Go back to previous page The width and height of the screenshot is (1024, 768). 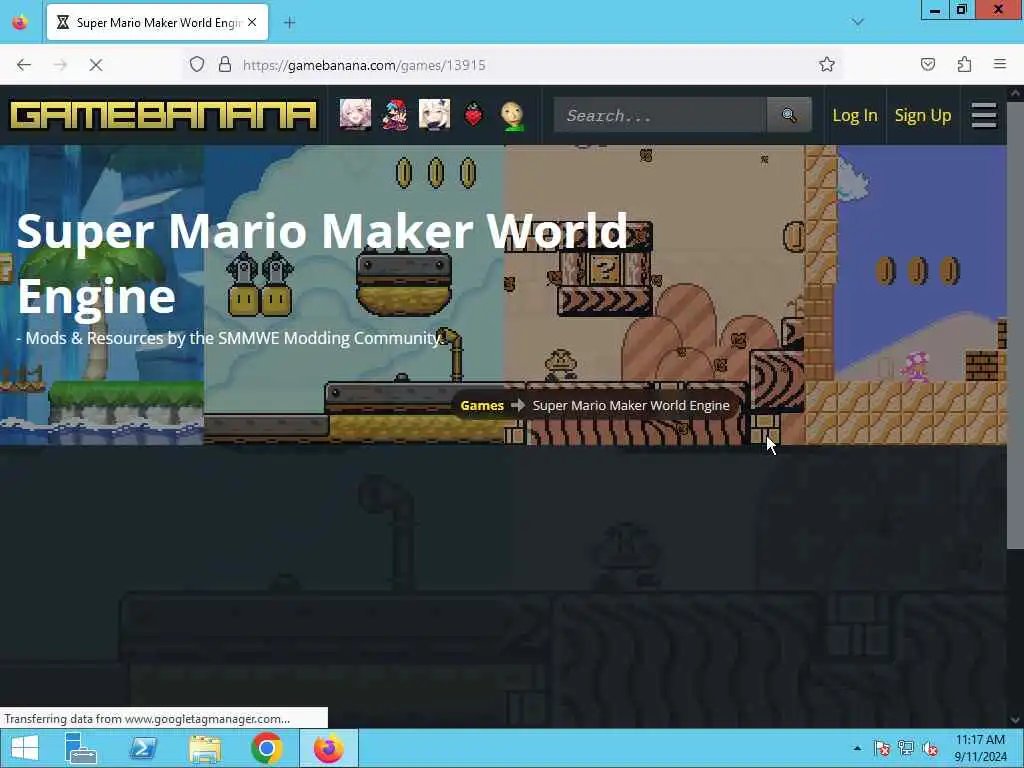[24, 65]
